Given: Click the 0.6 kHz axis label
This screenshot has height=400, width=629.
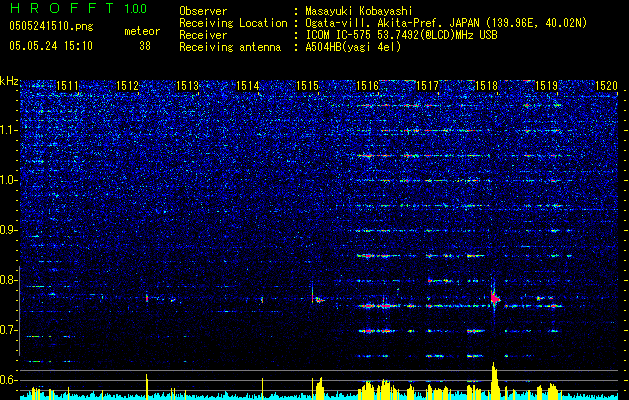Looking at the screenshot, I should 9,380.
